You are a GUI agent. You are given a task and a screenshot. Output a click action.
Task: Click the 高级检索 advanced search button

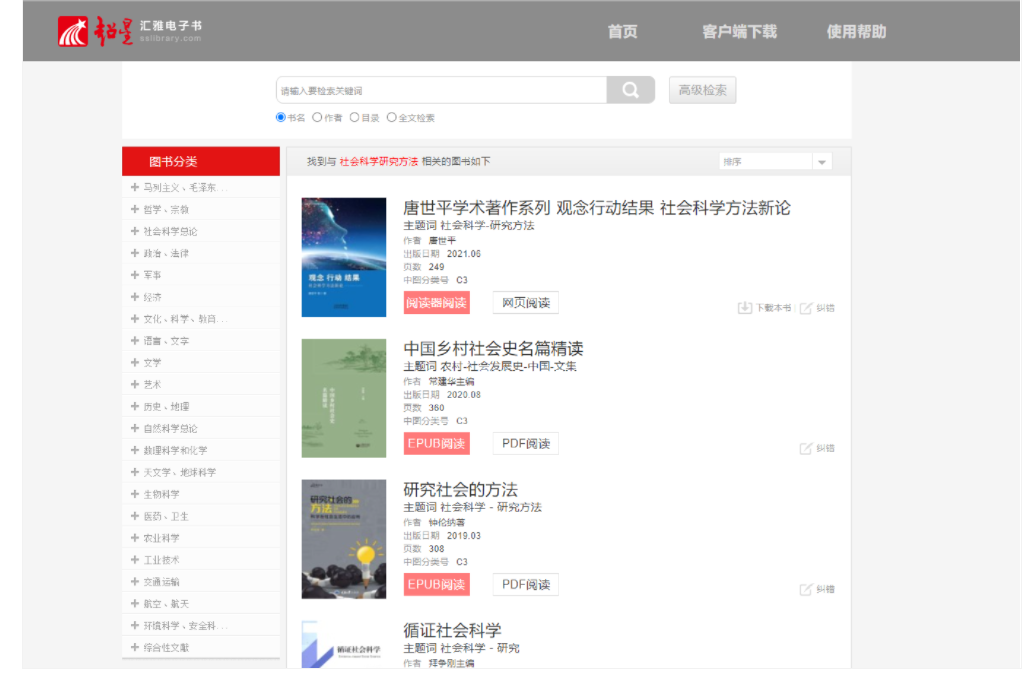click(x=702, y=90)
